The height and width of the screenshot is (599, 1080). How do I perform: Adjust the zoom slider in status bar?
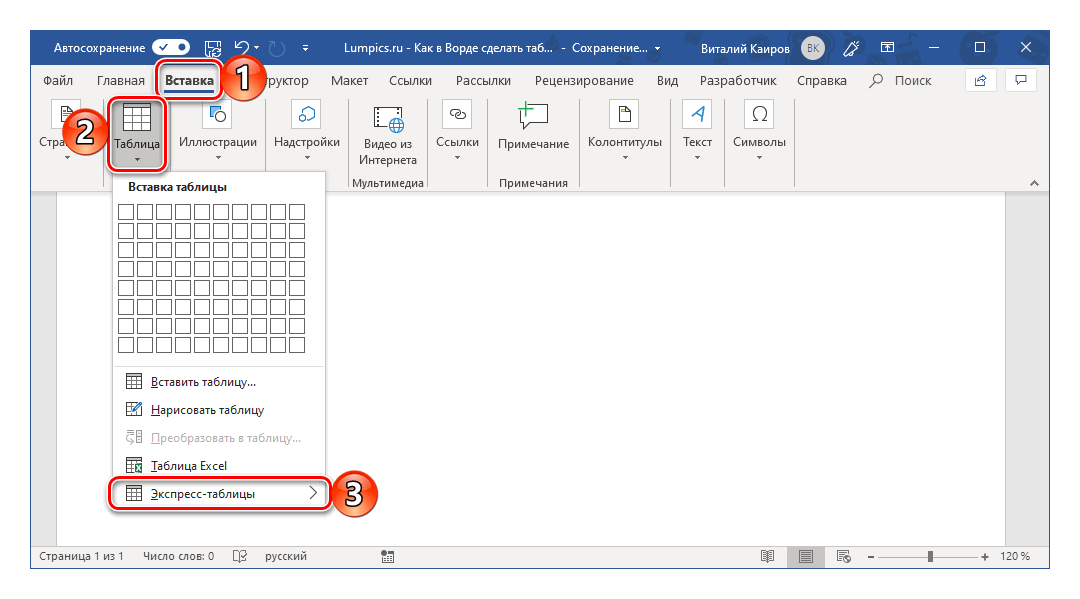click(x=930, y=556)
